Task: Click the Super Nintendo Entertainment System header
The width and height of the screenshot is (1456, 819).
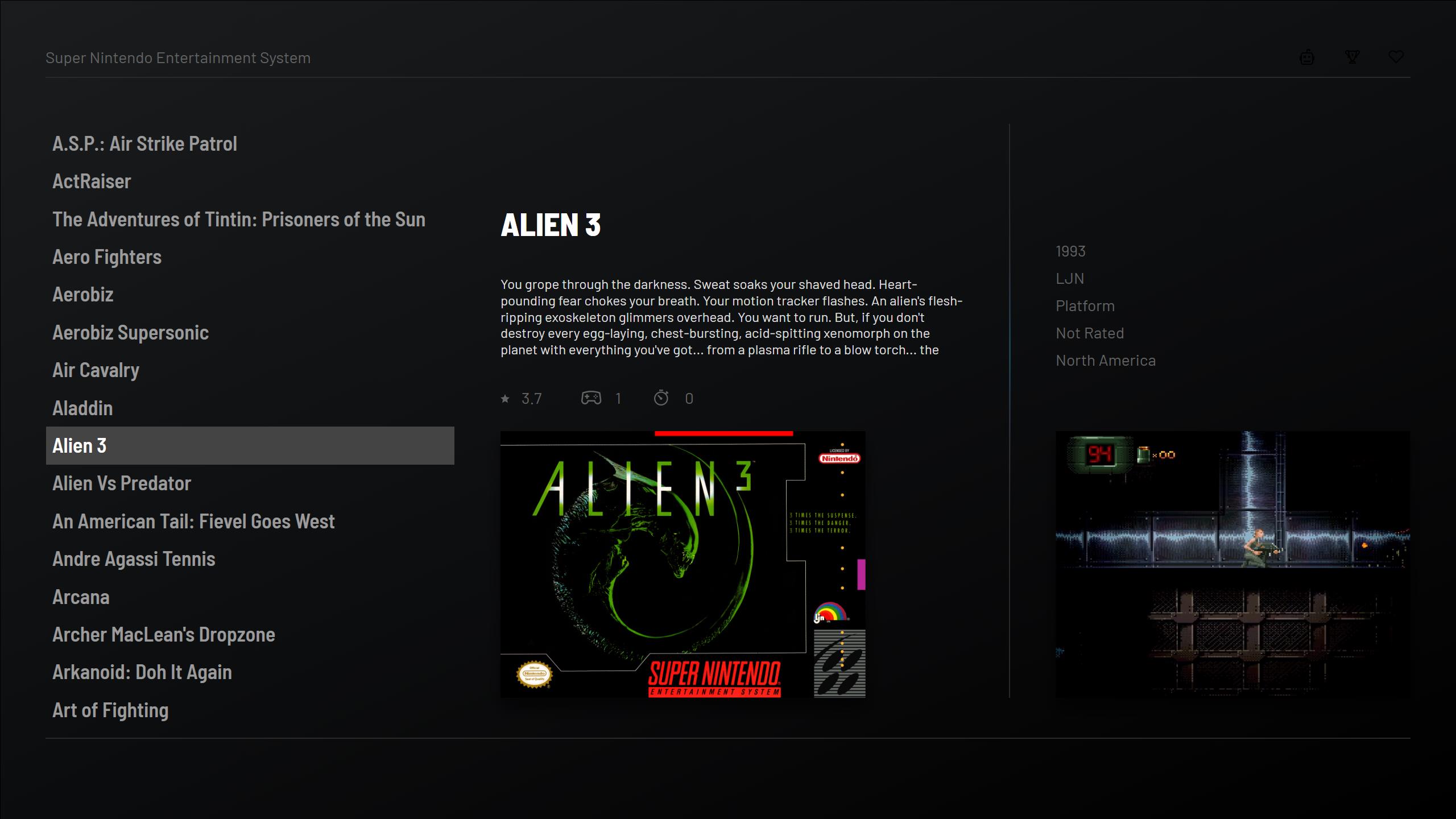Action: point(178,58)
